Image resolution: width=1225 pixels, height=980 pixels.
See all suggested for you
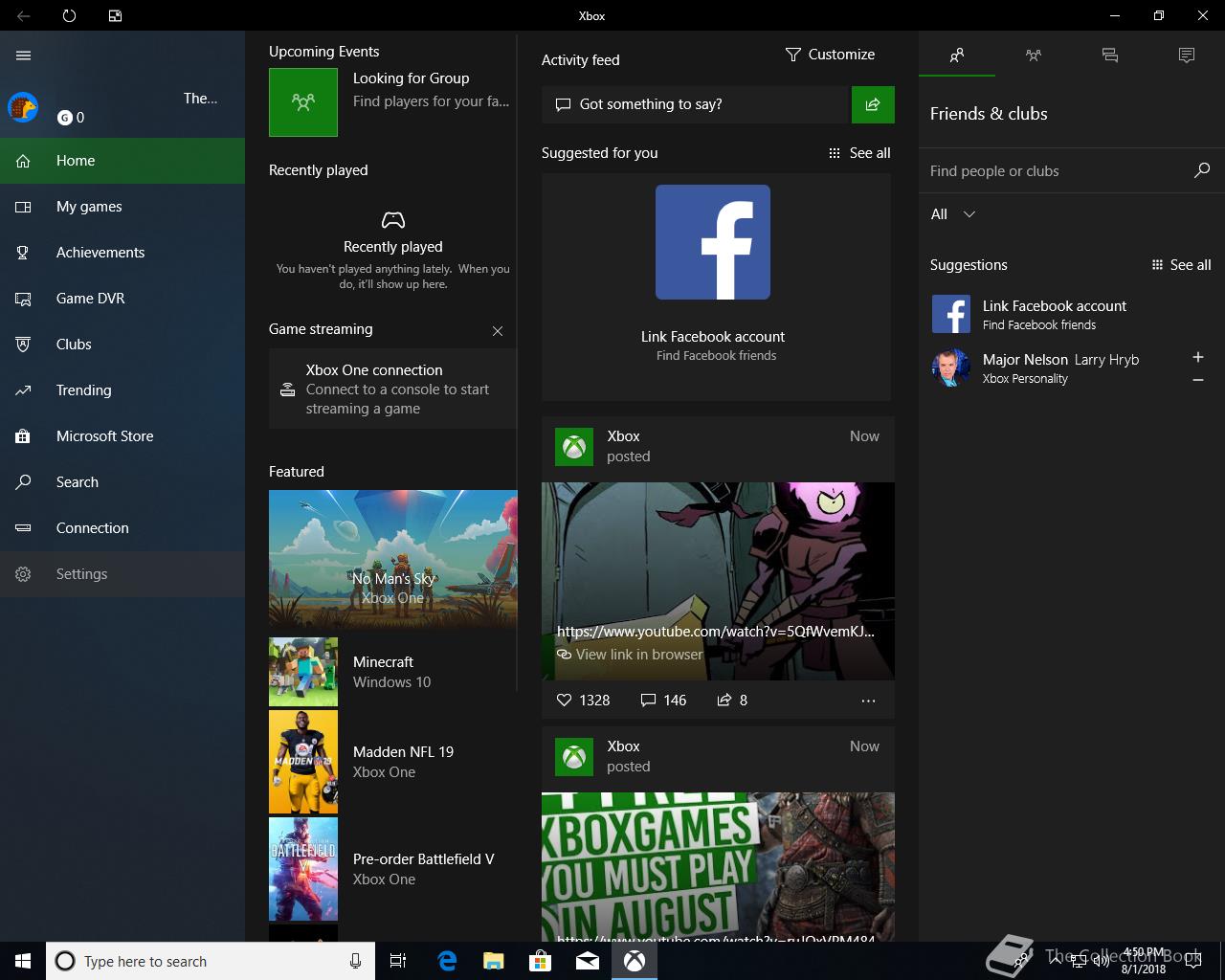[x=859, y=153]
